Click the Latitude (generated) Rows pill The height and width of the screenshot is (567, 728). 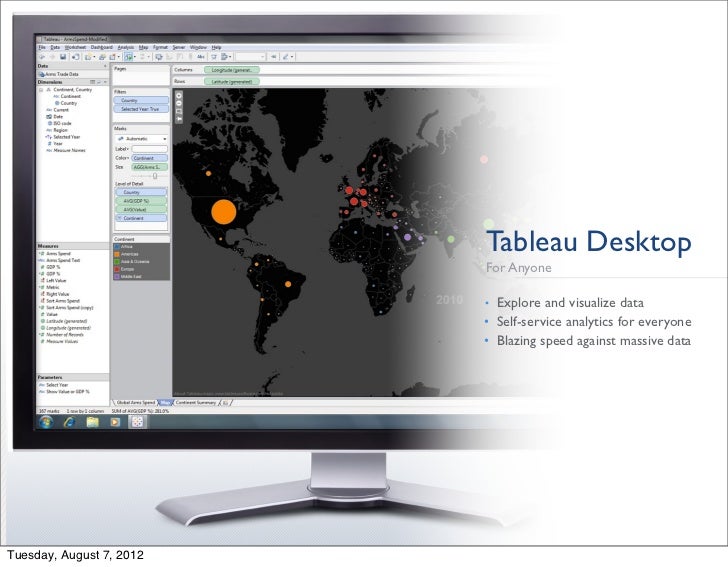(232, 81)
